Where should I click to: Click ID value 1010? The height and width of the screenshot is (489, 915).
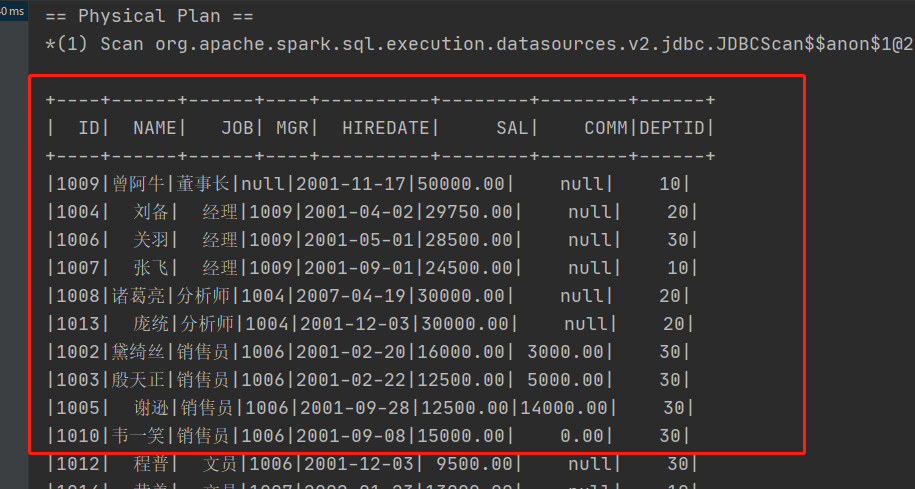[78, 436]
